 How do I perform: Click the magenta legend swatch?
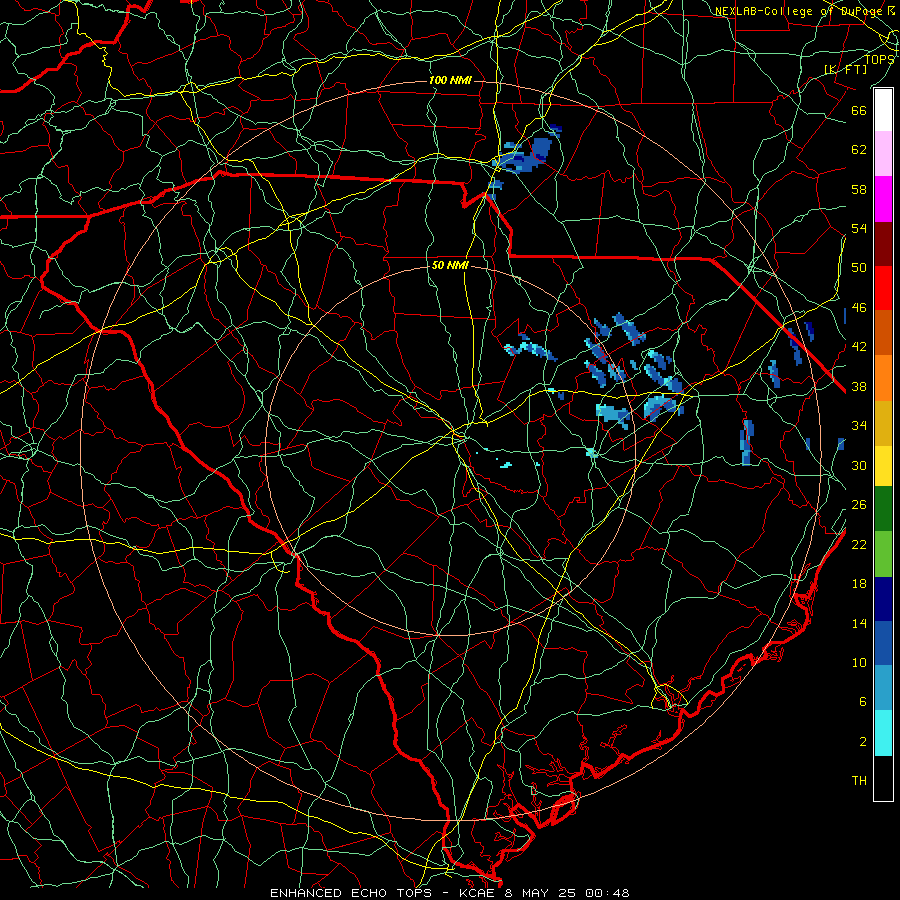(883, 199)
